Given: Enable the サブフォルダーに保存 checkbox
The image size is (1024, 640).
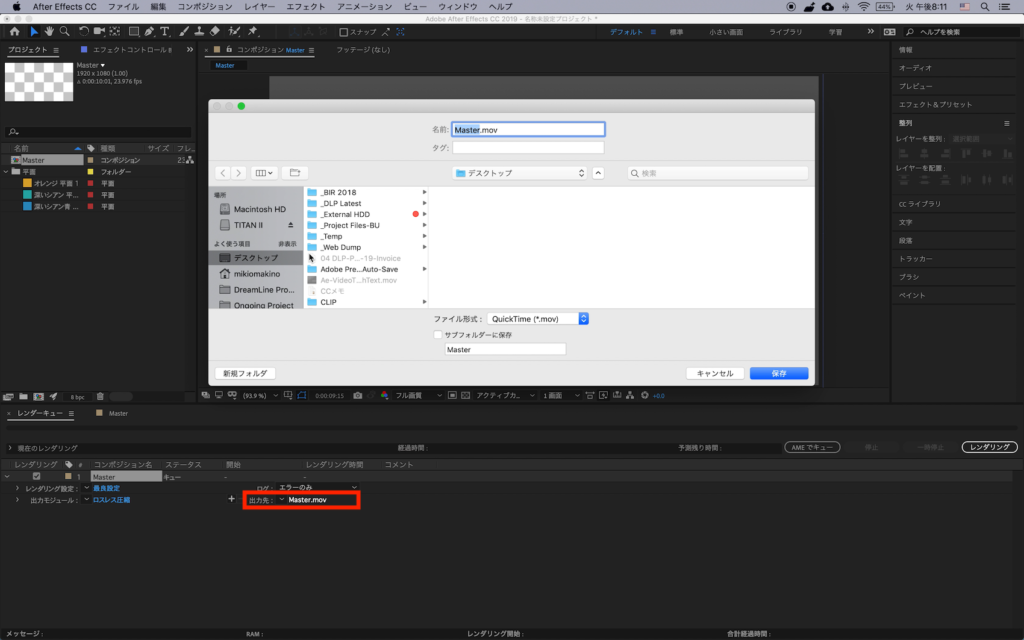Looking at the screenshot, I should tap(438, 335).
